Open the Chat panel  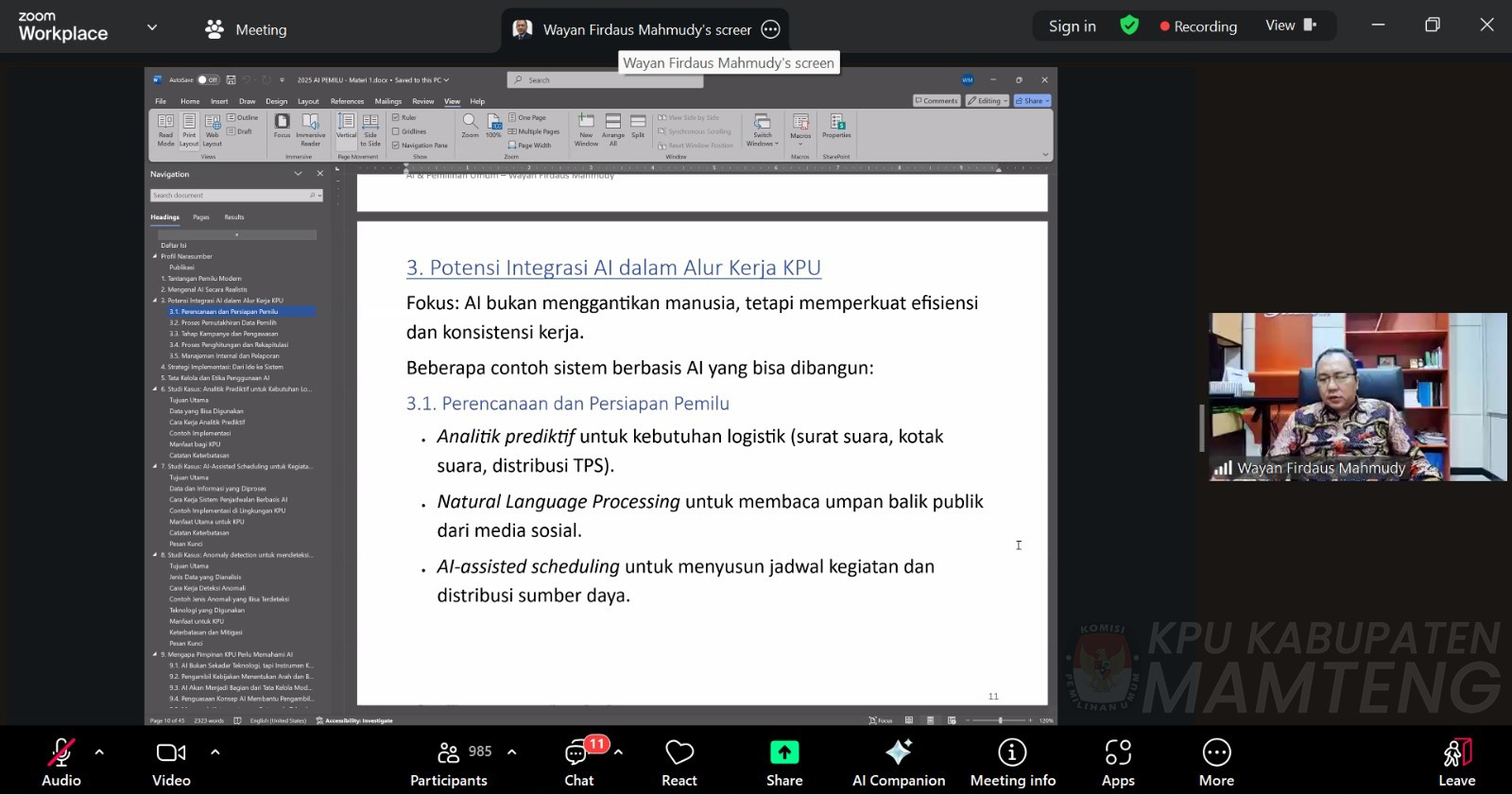pyautogui.click(x=577, y=753)
